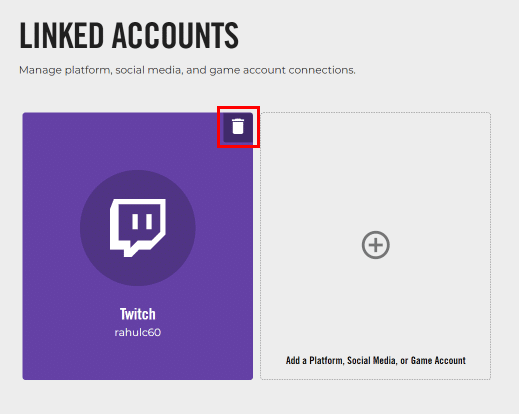Image resolution: width=519 pixels, height=414 pixels.
Task: Delete the linked Twitch account via trash icon
Action: point(238,127)
